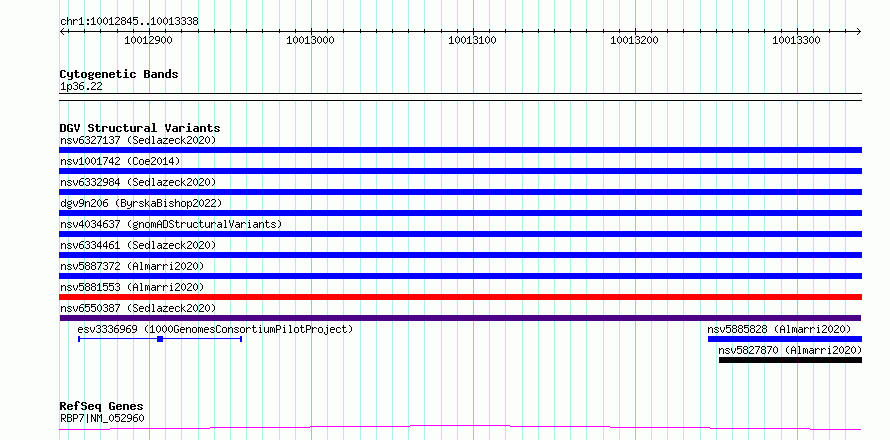This screenshot has height=440, width=890.
Task: Click the Cytogenetic Bands track title
Action: [119, 74]
